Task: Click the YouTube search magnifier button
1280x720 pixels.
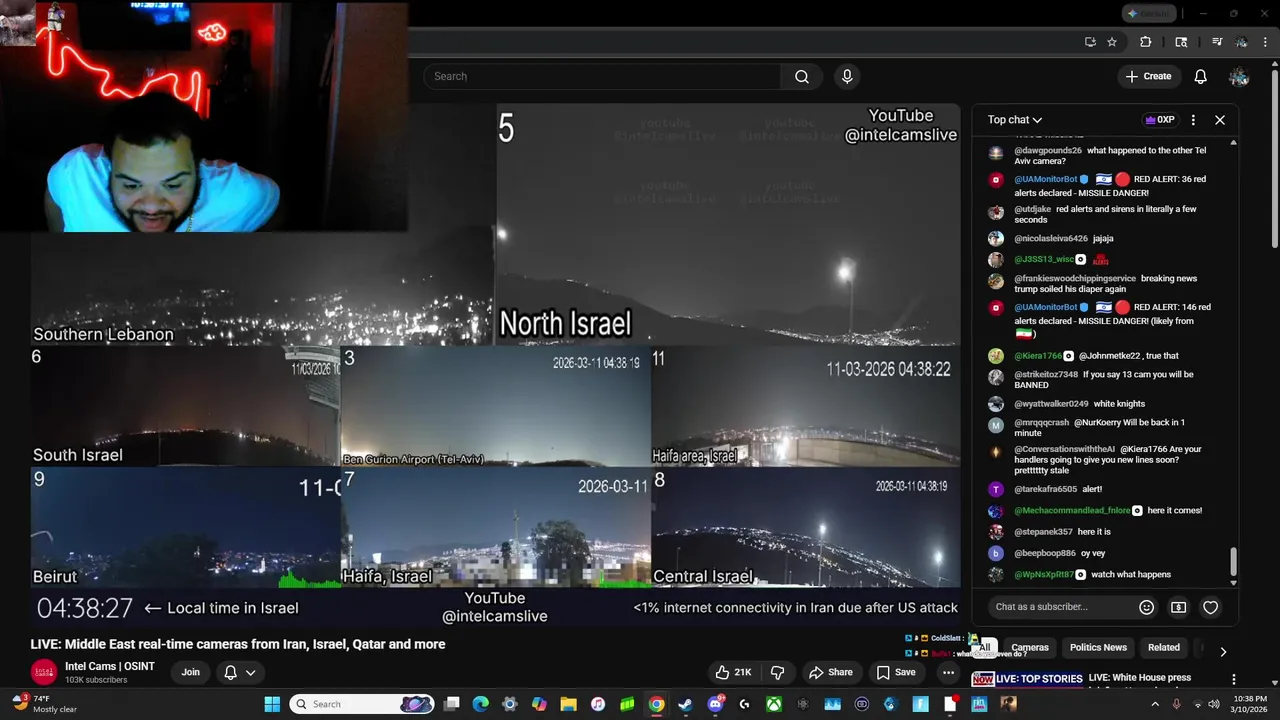Action: (802, 77)
